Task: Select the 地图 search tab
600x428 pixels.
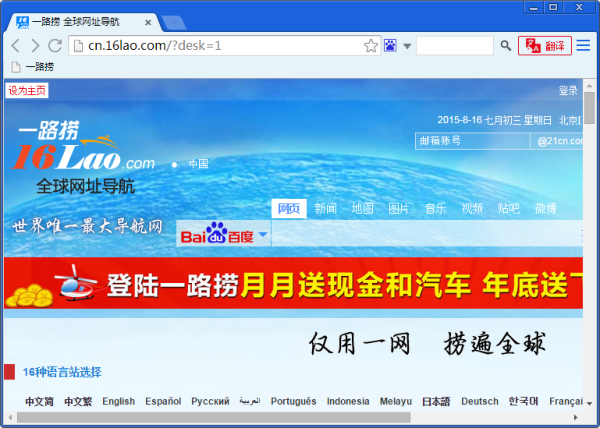Action: [x=362, y=208]
